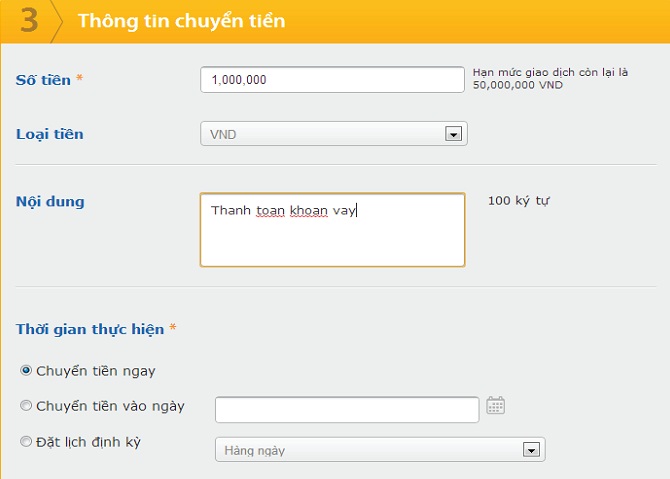This screenshot has height=479, width=670.
Task: Click the transfer date input field
Action: 347,409
